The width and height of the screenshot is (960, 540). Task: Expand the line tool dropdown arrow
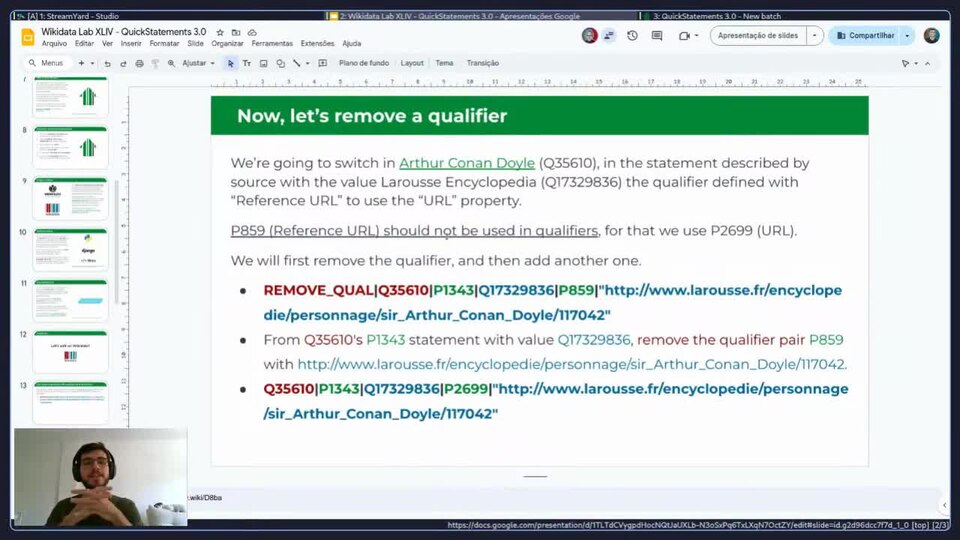(307, 63)
